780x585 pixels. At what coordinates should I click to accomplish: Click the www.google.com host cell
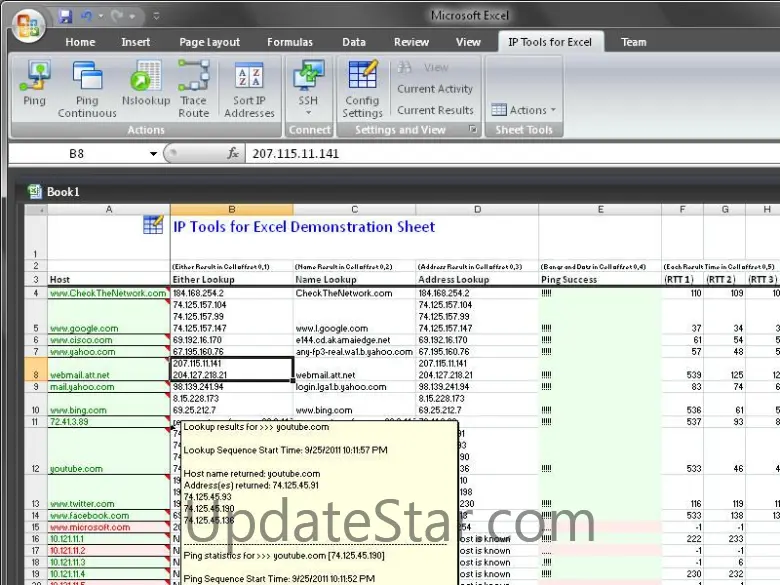click(x=108, y=316)
